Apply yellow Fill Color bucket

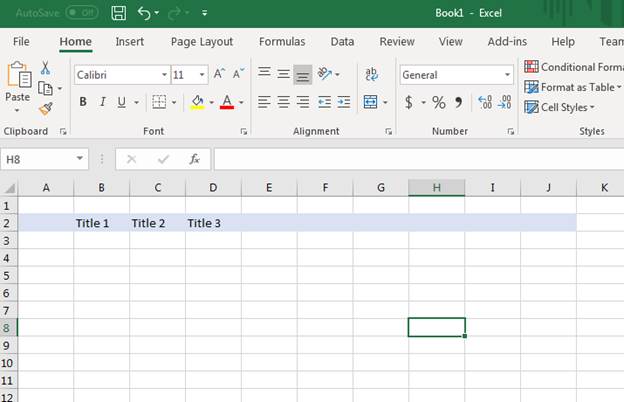pos(197,102)
